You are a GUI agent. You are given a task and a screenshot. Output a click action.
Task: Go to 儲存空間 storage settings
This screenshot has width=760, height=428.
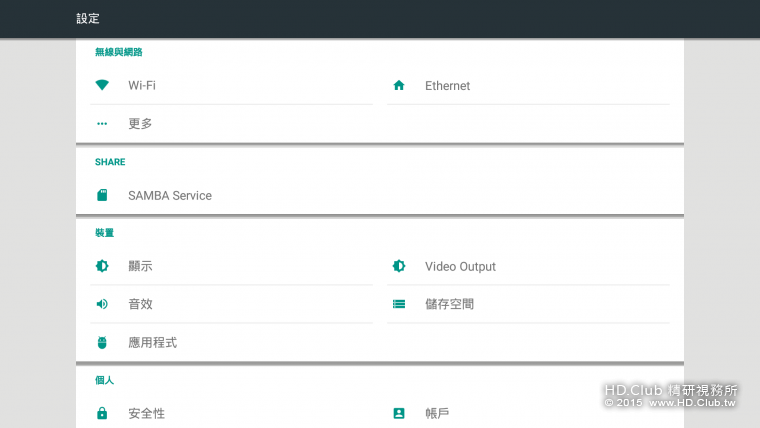[x=449, y=304]
